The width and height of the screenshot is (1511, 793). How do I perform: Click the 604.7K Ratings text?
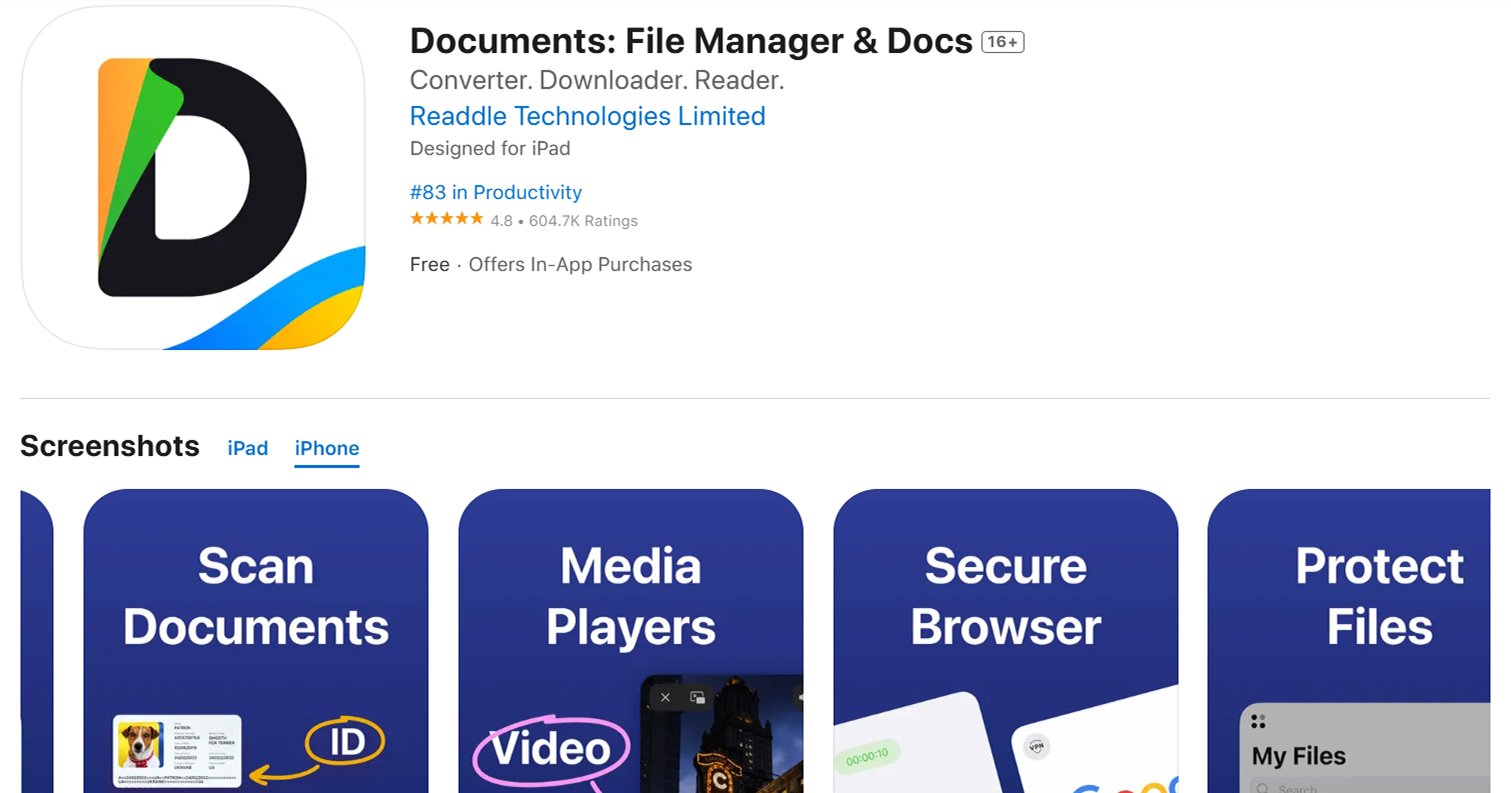coord(582,221)
